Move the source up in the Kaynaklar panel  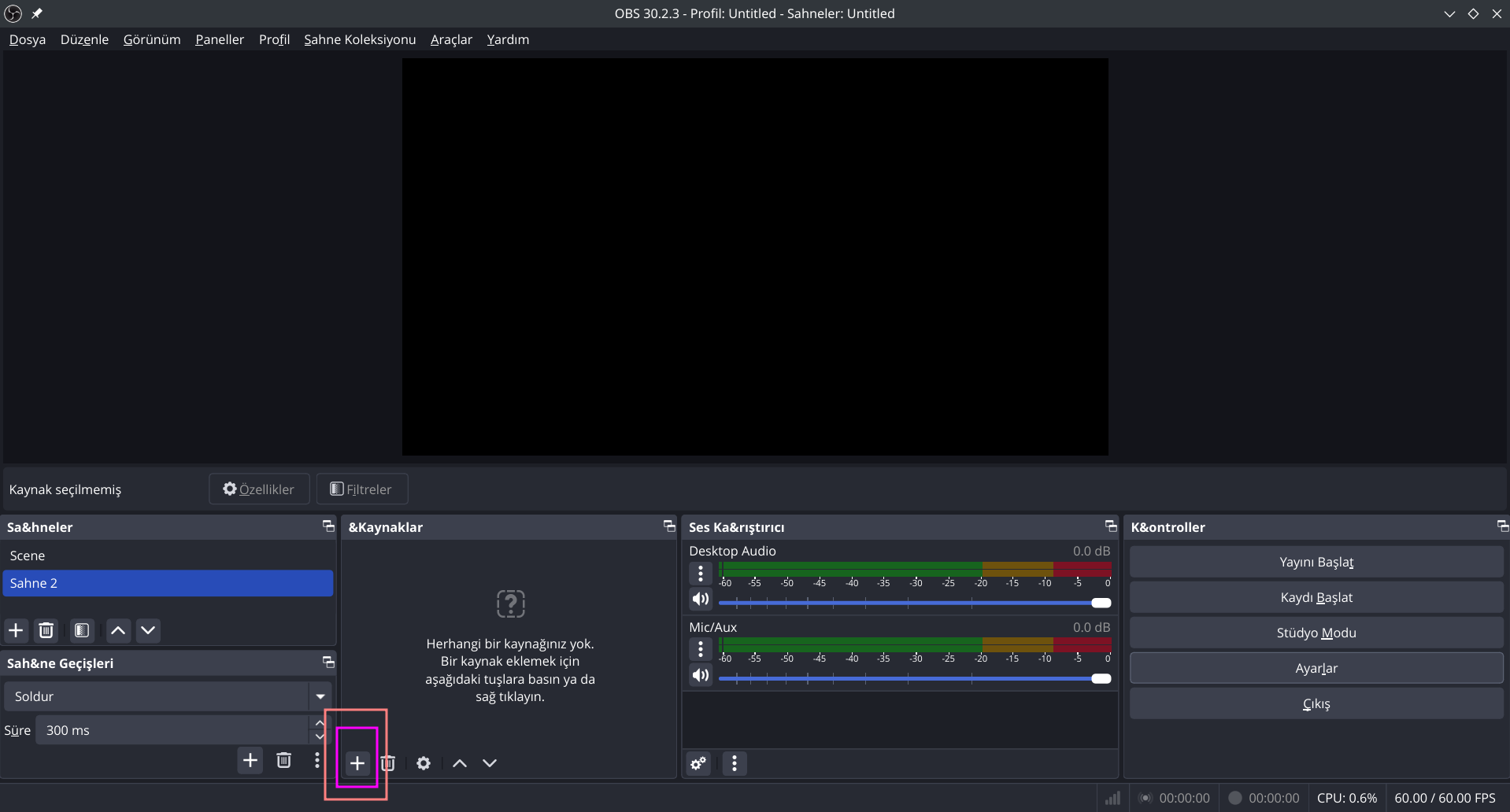460,762
